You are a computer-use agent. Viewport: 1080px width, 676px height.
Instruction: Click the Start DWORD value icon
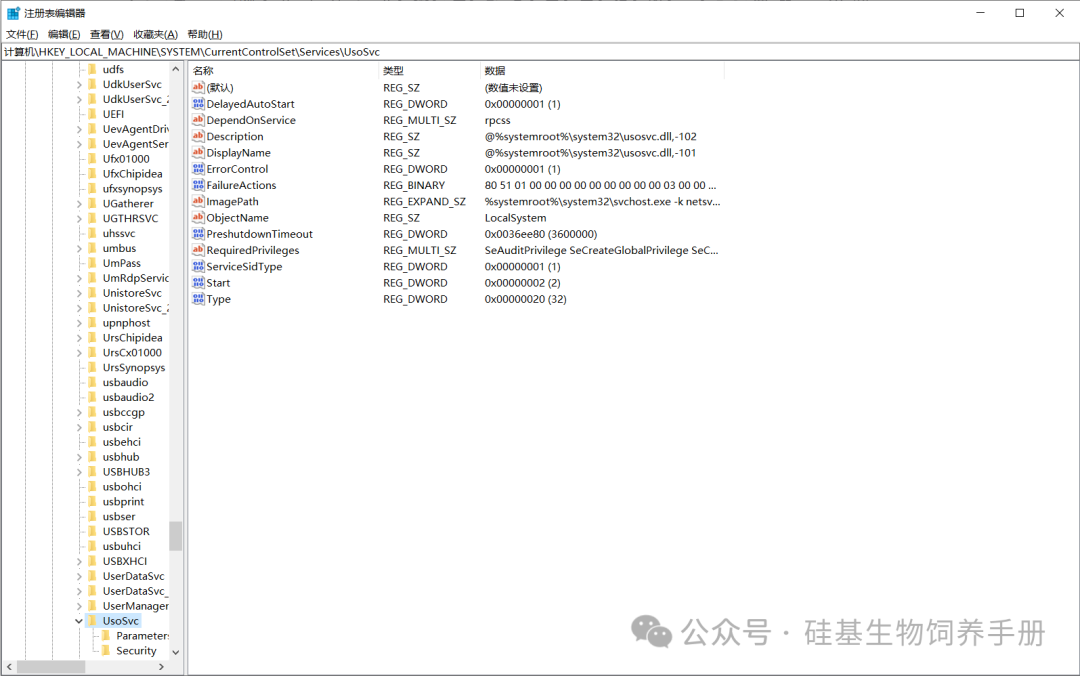(198, 283)
